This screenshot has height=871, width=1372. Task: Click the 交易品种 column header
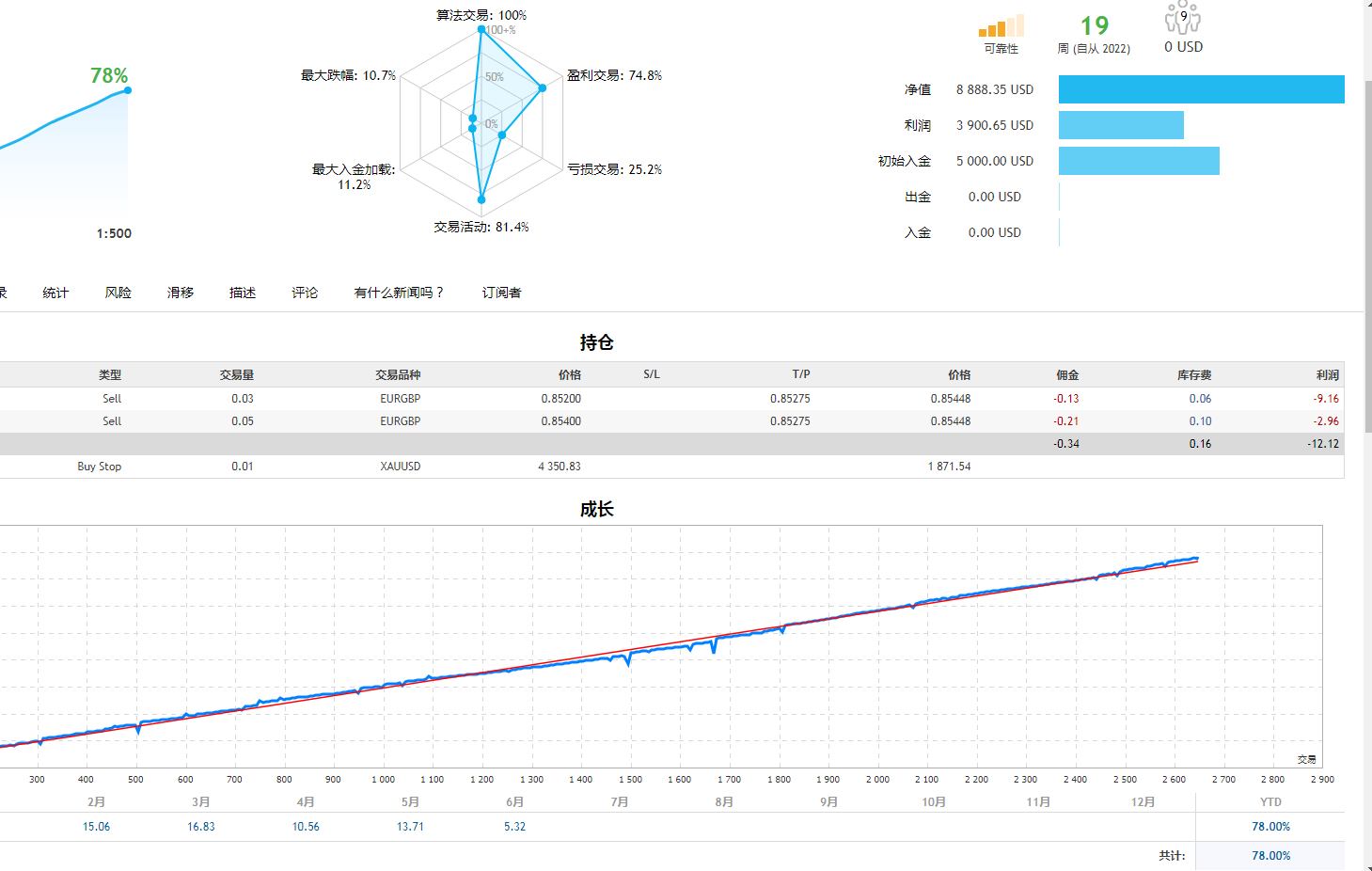[398, 374]
